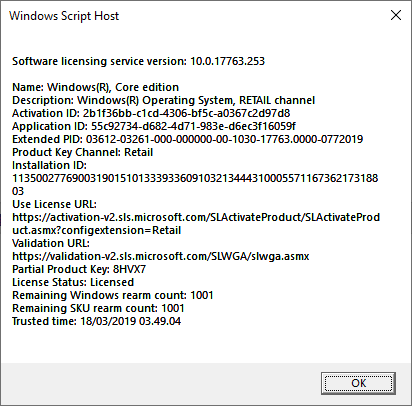Screen dimensions: 412x406
Task: Click the License Status: Licensed line
Action: click(x=73, y=282)
